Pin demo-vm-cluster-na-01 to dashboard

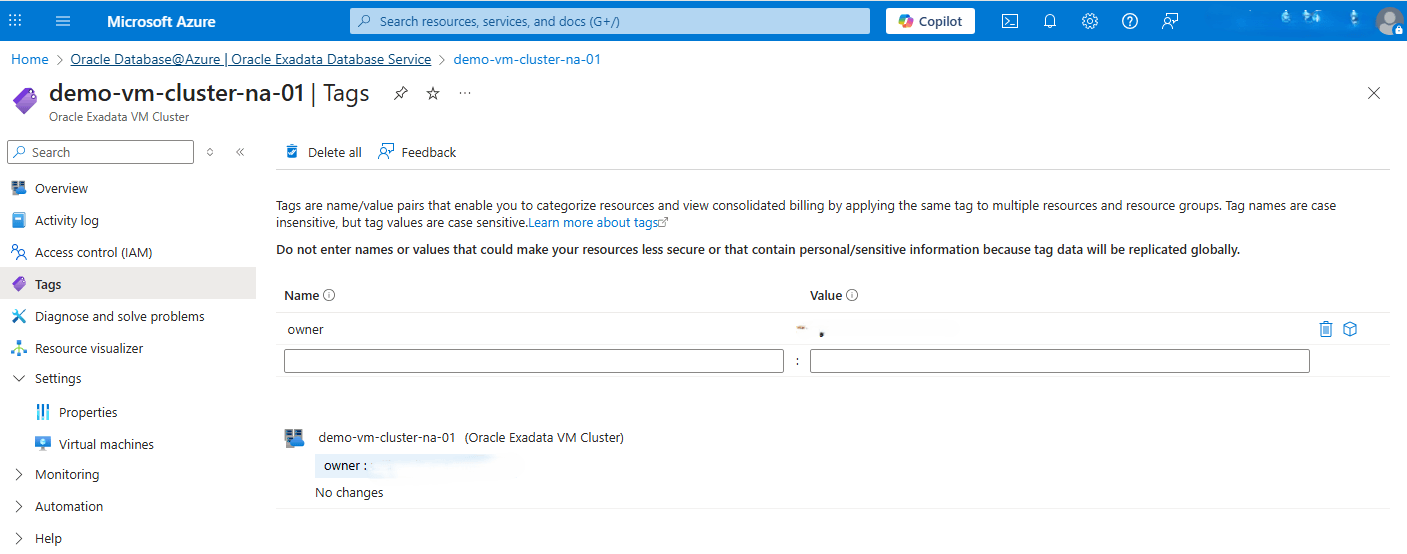[x=401, y=93]
